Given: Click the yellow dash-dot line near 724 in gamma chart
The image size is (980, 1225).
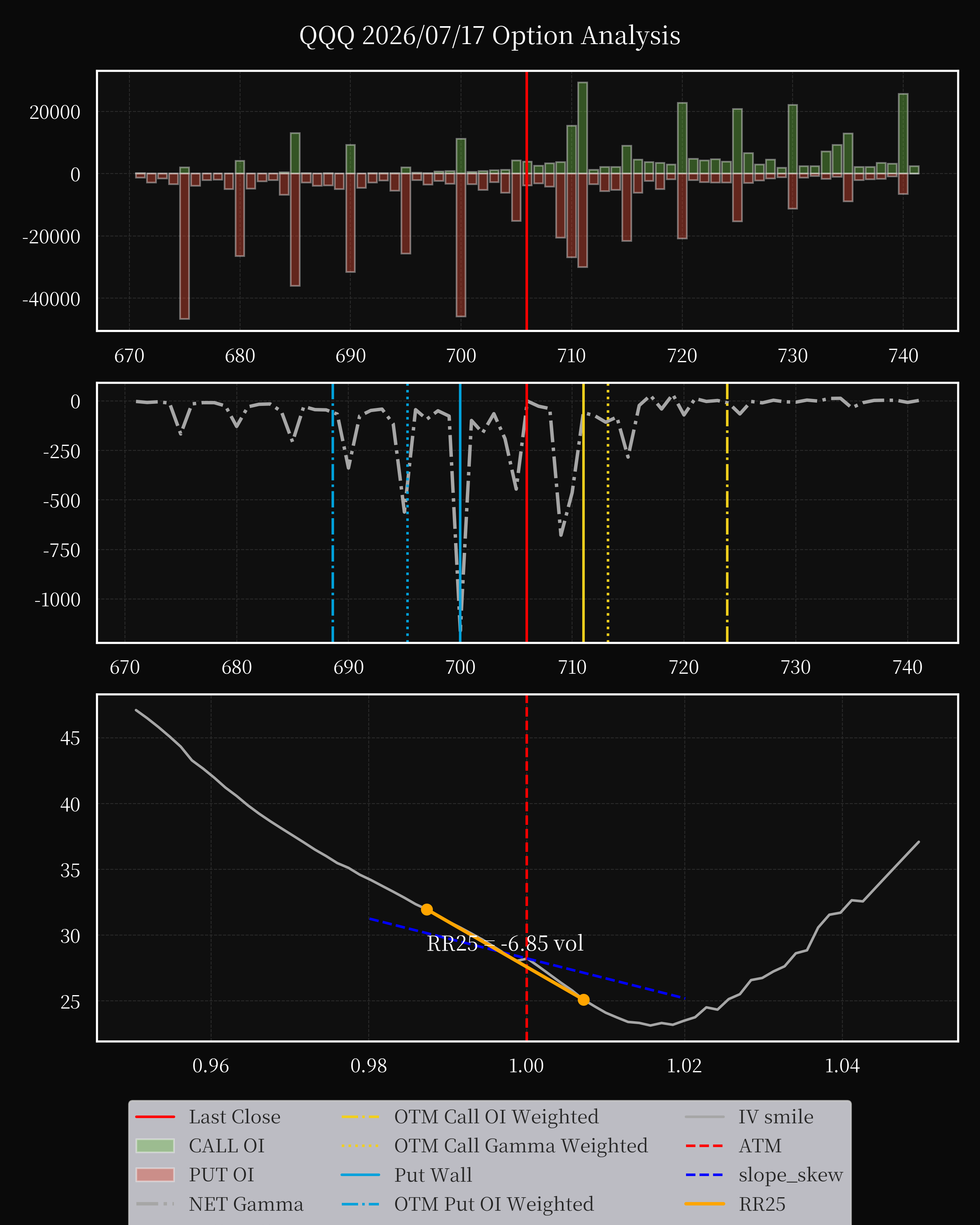Looking at the screenshot, I should (727, 513).
